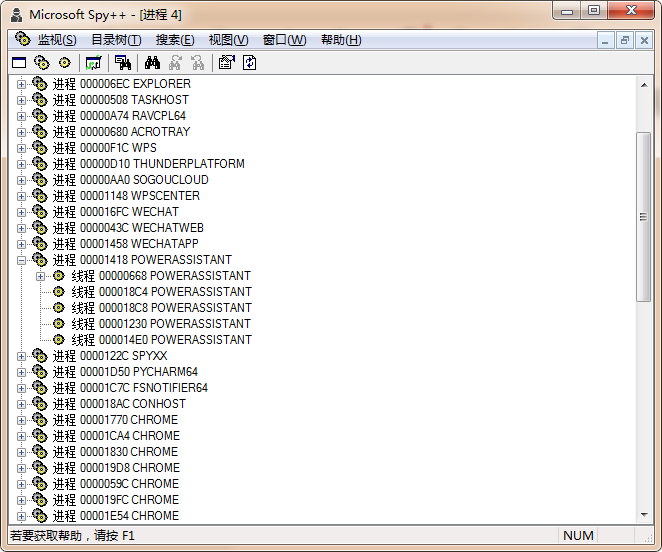
Task: Open the 搜索(E) menu
Action: click(175, 40)
